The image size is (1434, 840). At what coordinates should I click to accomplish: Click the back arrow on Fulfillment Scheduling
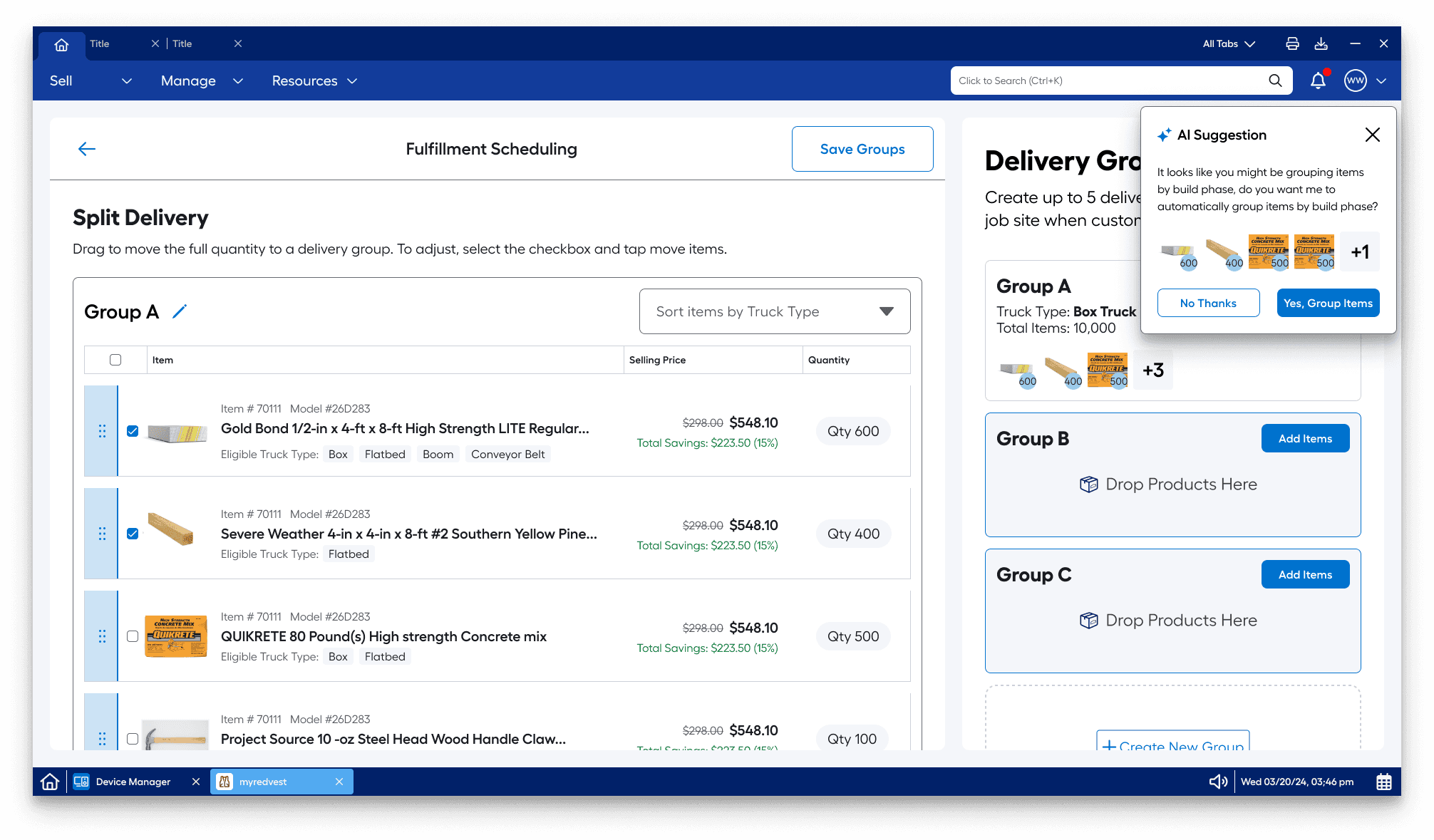click(87, 149)
